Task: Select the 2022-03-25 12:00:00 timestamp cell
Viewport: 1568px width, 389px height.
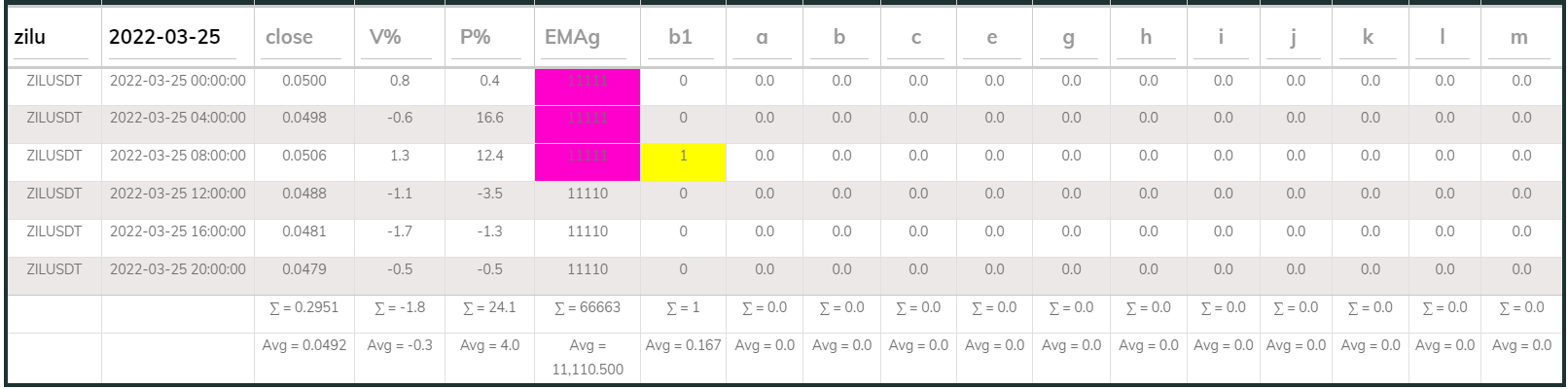Action: 178,194
